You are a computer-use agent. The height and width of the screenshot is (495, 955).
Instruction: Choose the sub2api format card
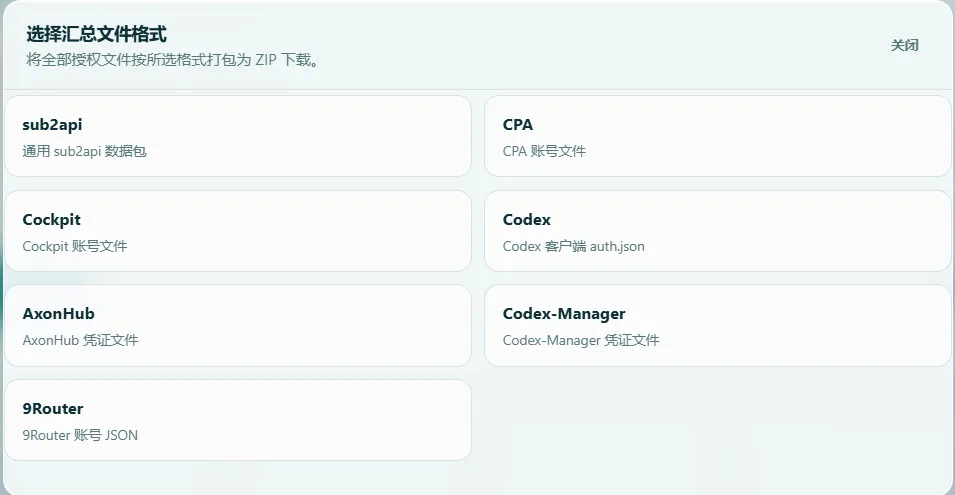[238, 136]
